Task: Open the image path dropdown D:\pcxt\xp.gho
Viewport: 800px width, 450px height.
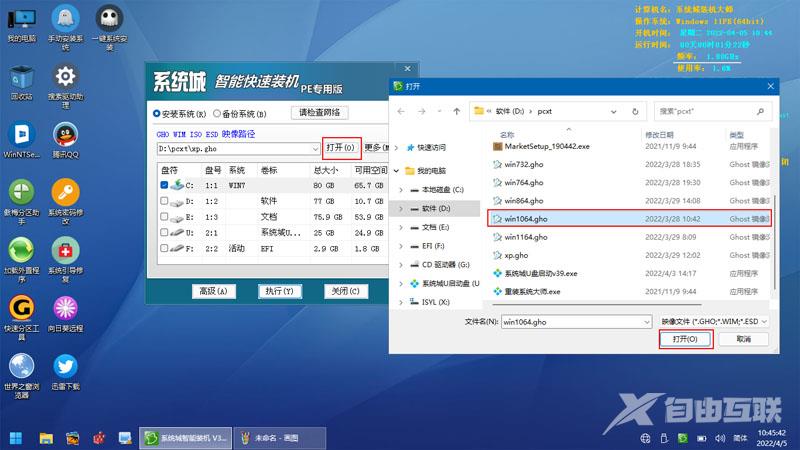Action: 315,149
